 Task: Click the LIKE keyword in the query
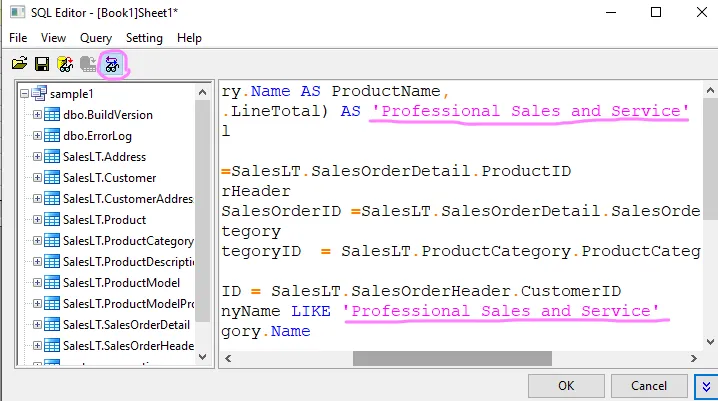tap(310, 311)
